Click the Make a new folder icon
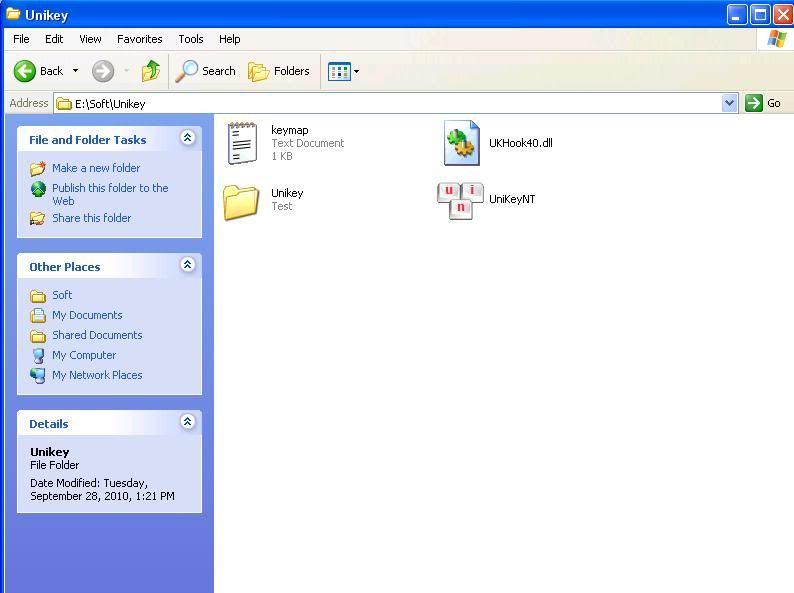The height and width of the screenshot is (593, 794). [38, 168]
